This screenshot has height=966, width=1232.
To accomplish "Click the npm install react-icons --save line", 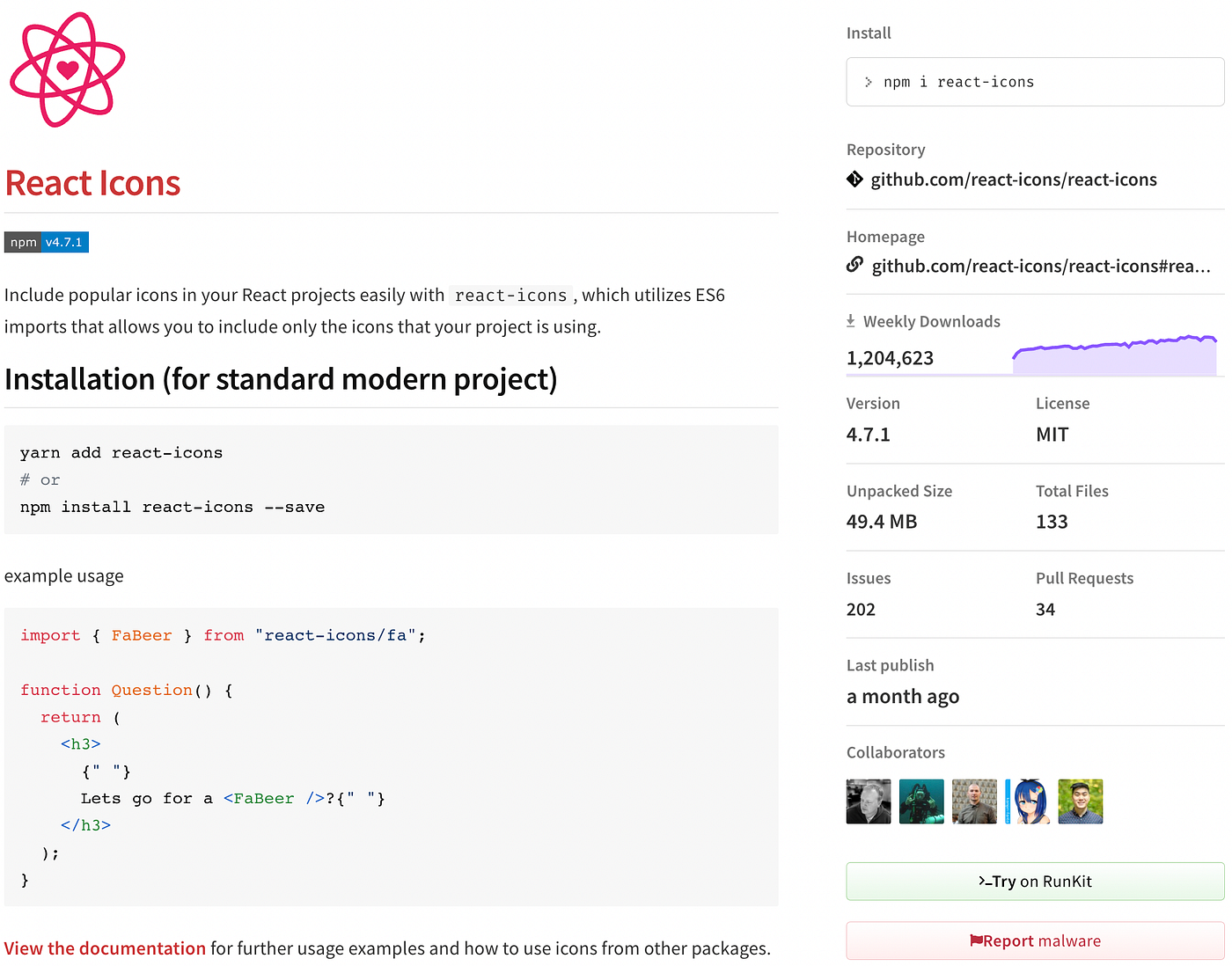I will pyautogui.click(x=172, y=508).
